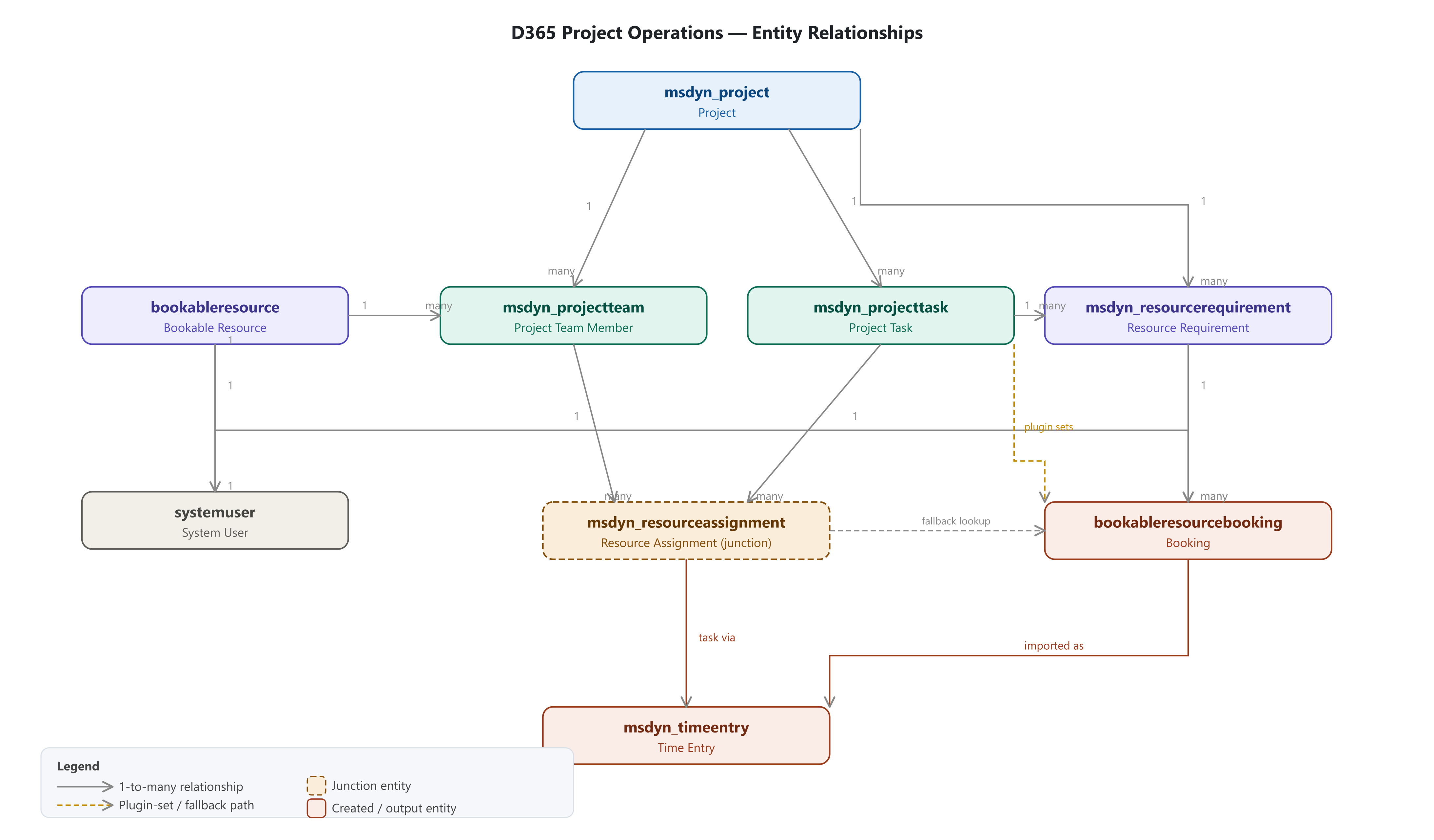Viewport: 1434px width, 840px height.
Task: Click the 'fallback lookup' edge label
Action: tap(955, 521)
